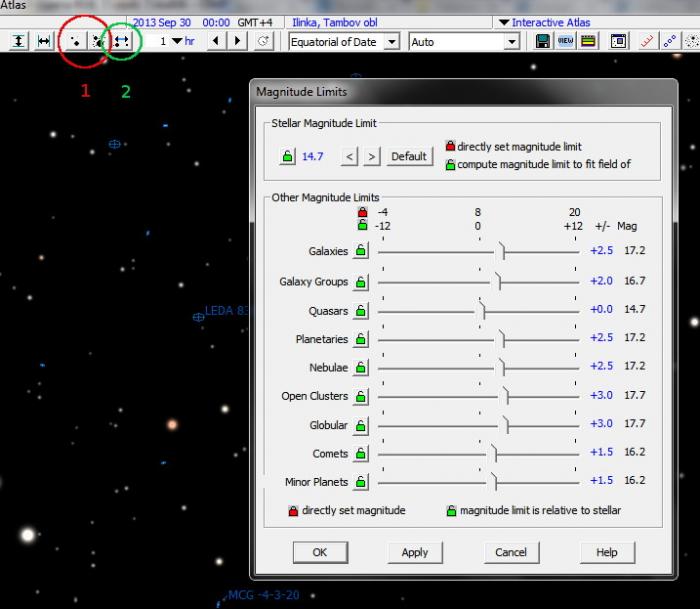The width and height of the screenshot is (700, 609).
Task: Decrease stellar magnitude with < button
Action: (x=350, y=157)
